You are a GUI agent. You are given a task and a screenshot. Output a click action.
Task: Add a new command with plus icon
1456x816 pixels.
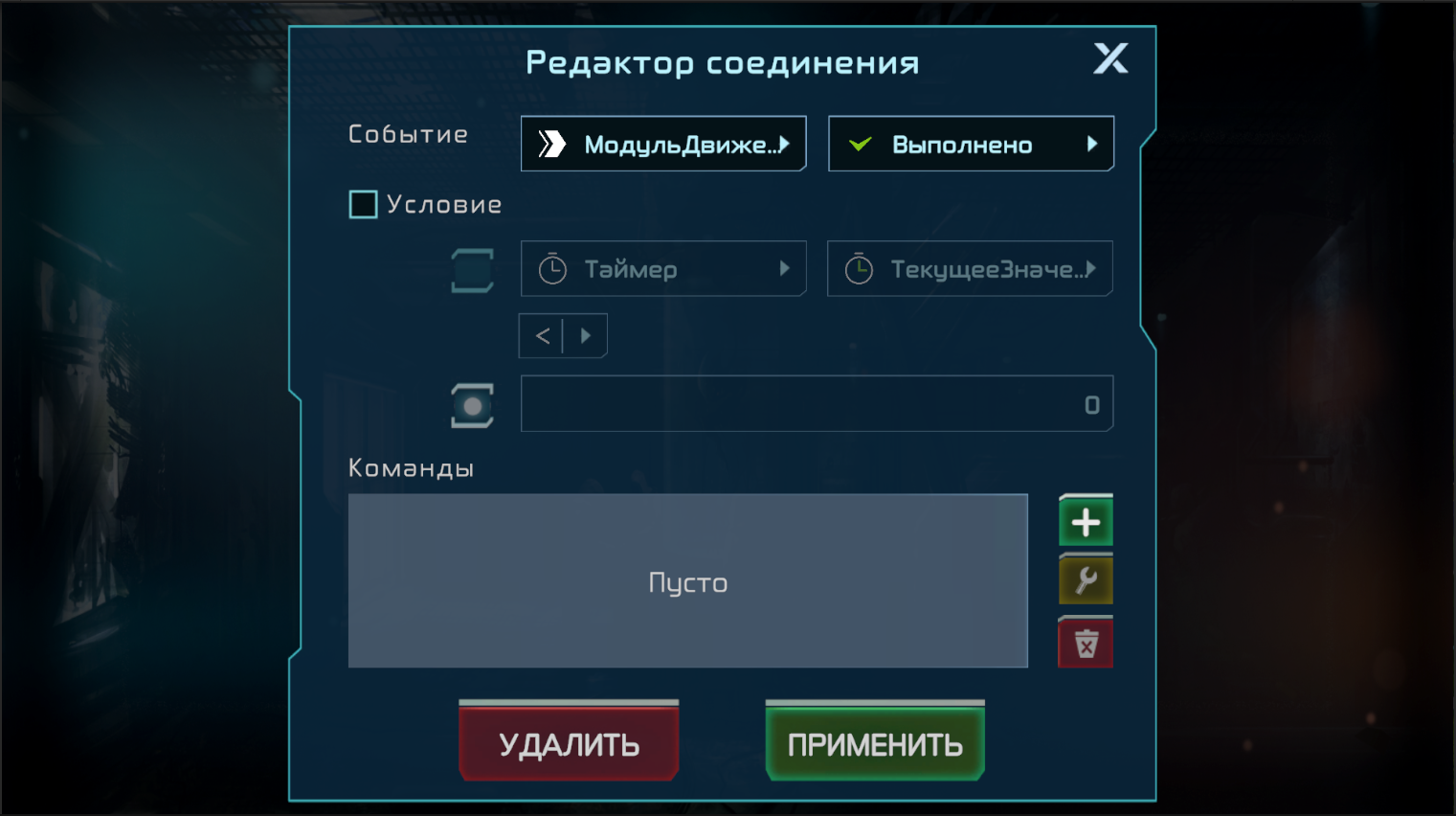click(1086, 522)
